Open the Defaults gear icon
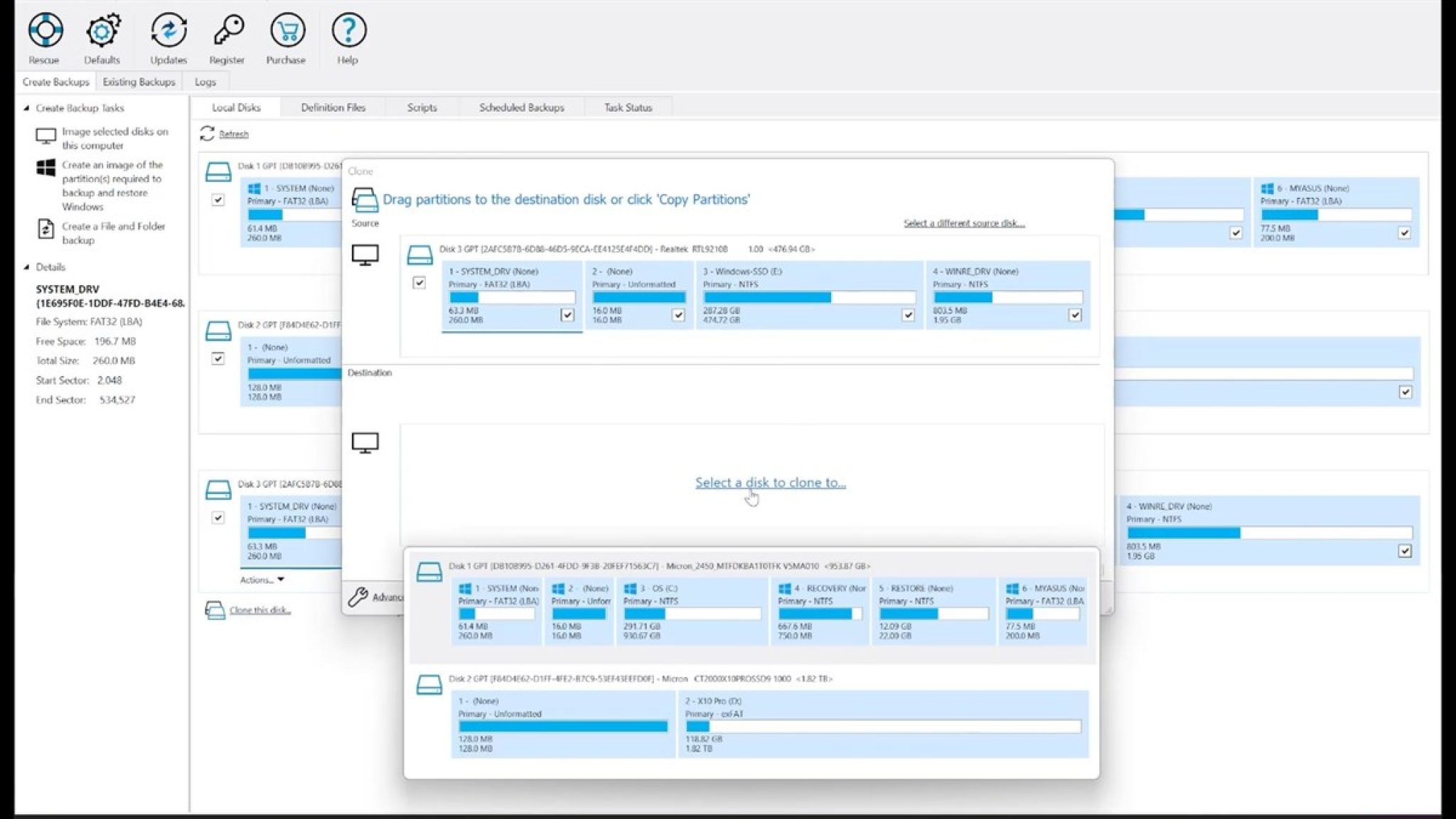 click(102, 31)
